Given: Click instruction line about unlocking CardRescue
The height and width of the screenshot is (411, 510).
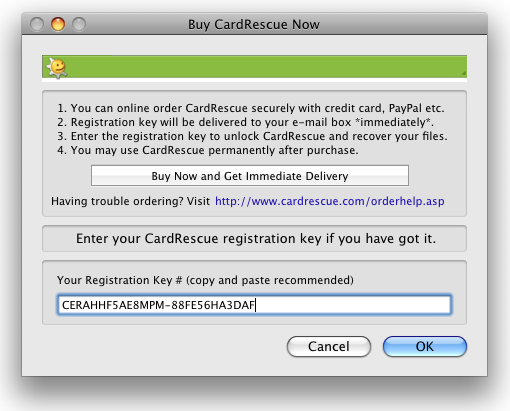Looking at the screenshot, I should click(252, 136).
